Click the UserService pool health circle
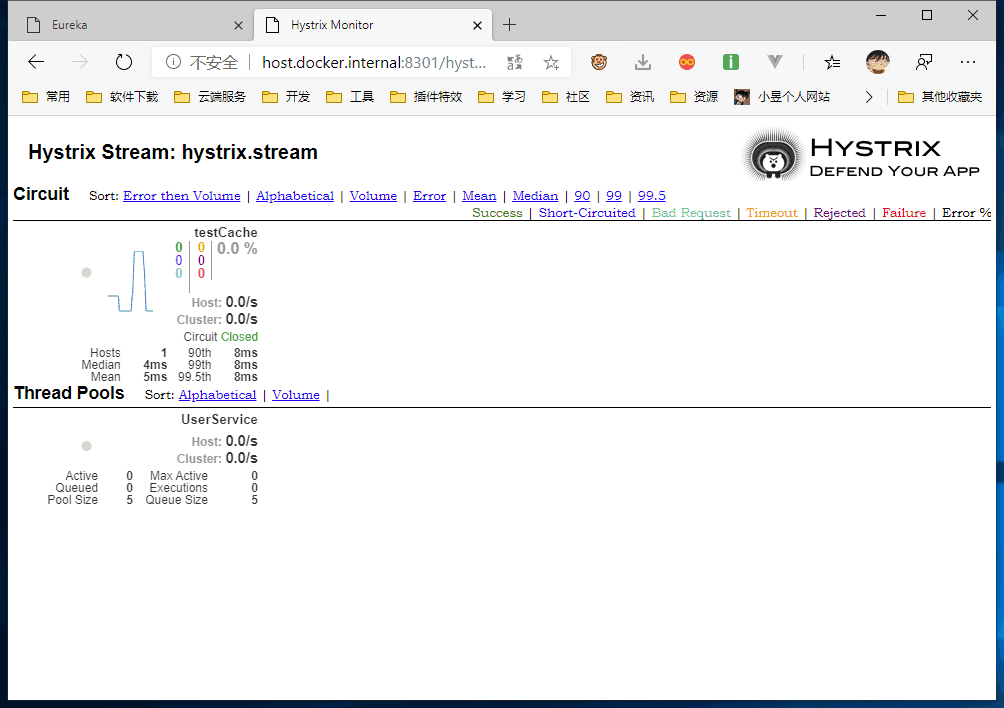The image size is (1004, 708). (86, 446)
